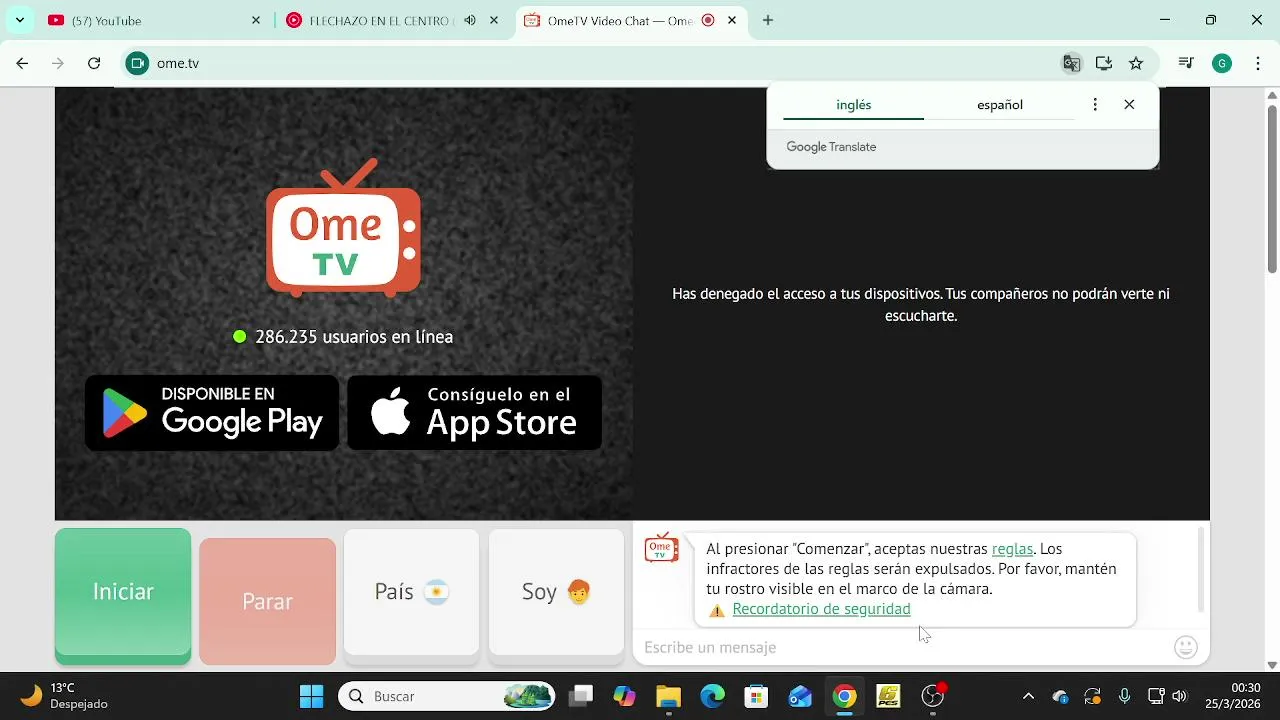The height and width of the screenshot is (720, 1280).
Task: Click the OmeTV avatar icon in chat
Action: click(x=661, y=548)
